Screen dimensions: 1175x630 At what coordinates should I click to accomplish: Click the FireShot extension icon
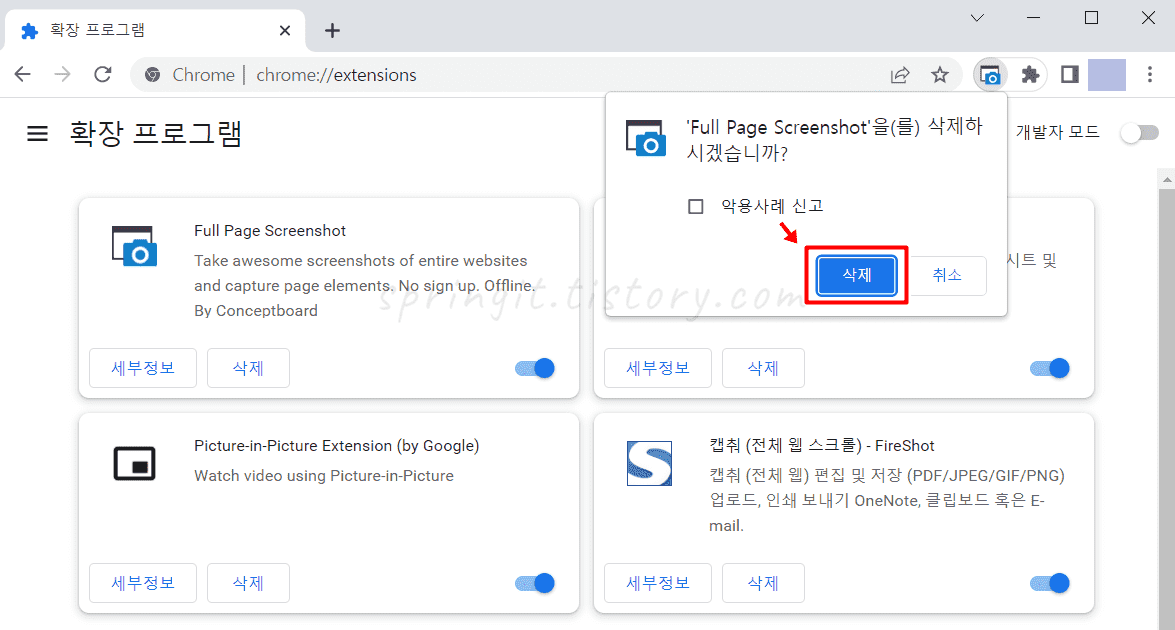[649, 463]
